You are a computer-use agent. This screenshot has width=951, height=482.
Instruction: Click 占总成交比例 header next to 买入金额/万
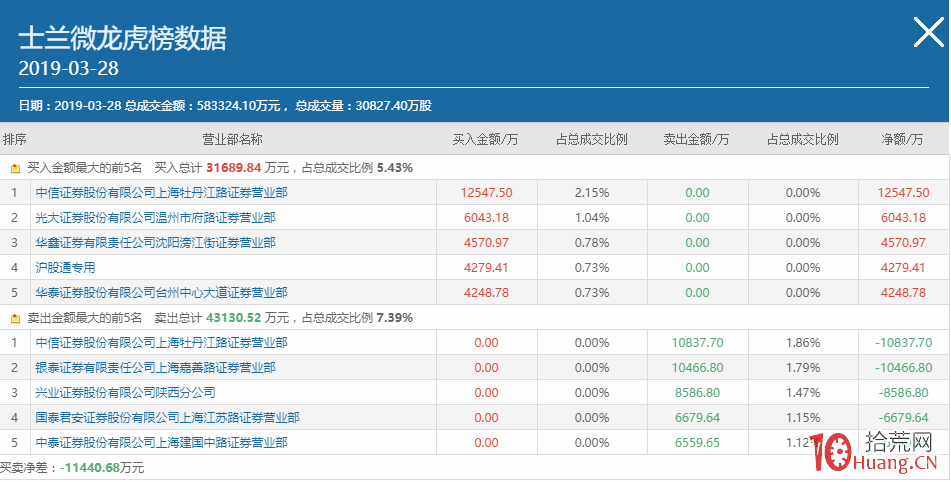592,139
